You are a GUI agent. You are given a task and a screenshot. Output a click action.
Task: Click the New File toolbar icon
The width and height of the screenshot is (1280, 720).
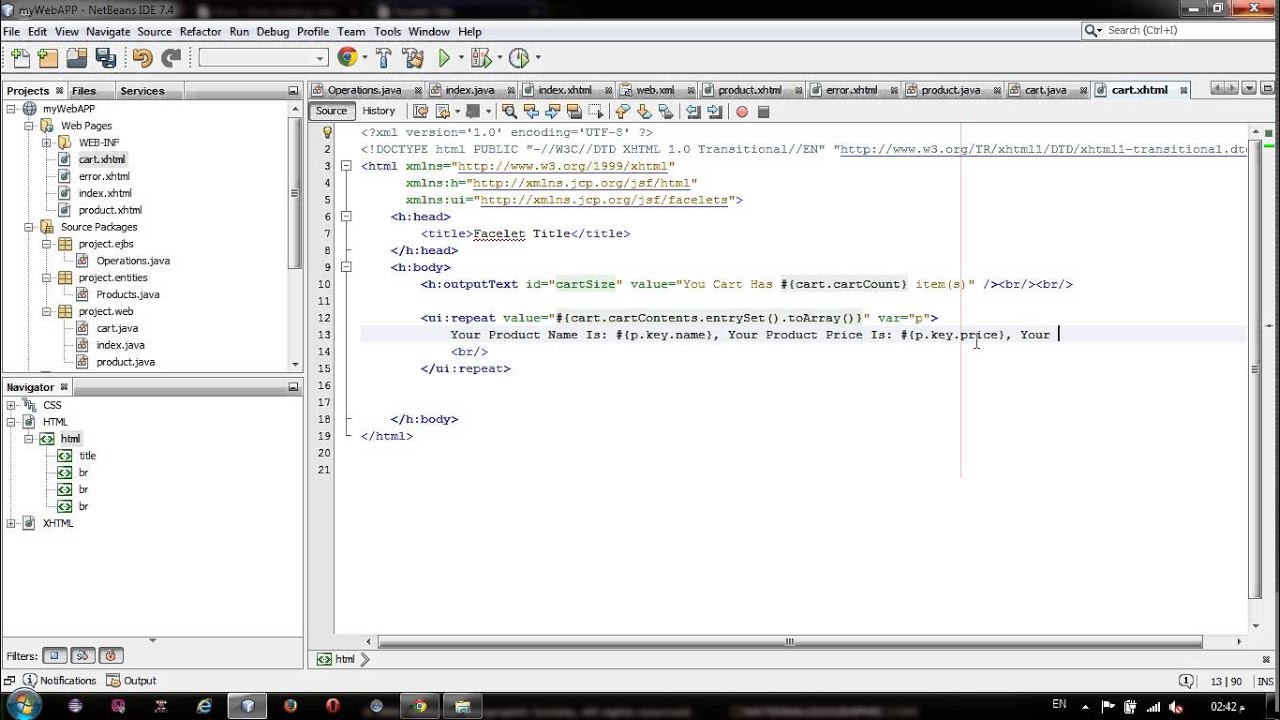tap(19, 58)
